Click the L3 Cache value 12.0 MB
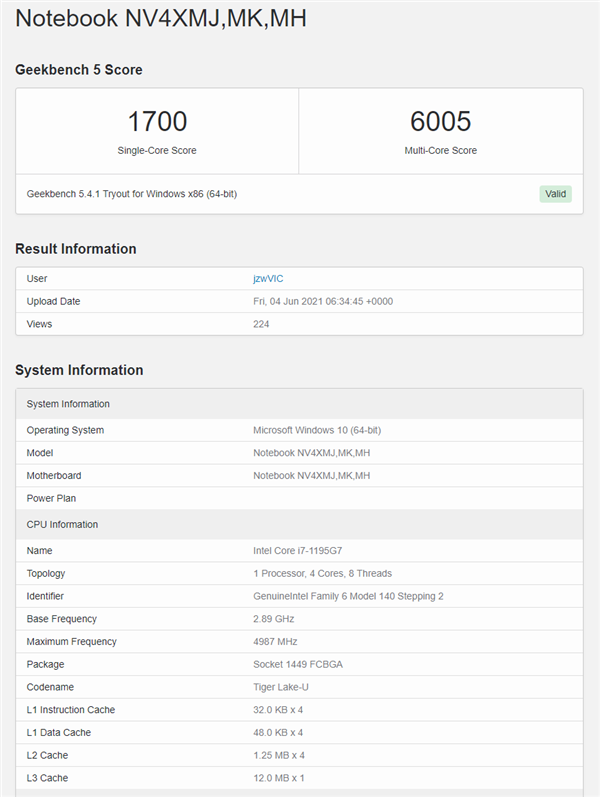The width and height of the screenshot is (600, 797). (279, 778)
